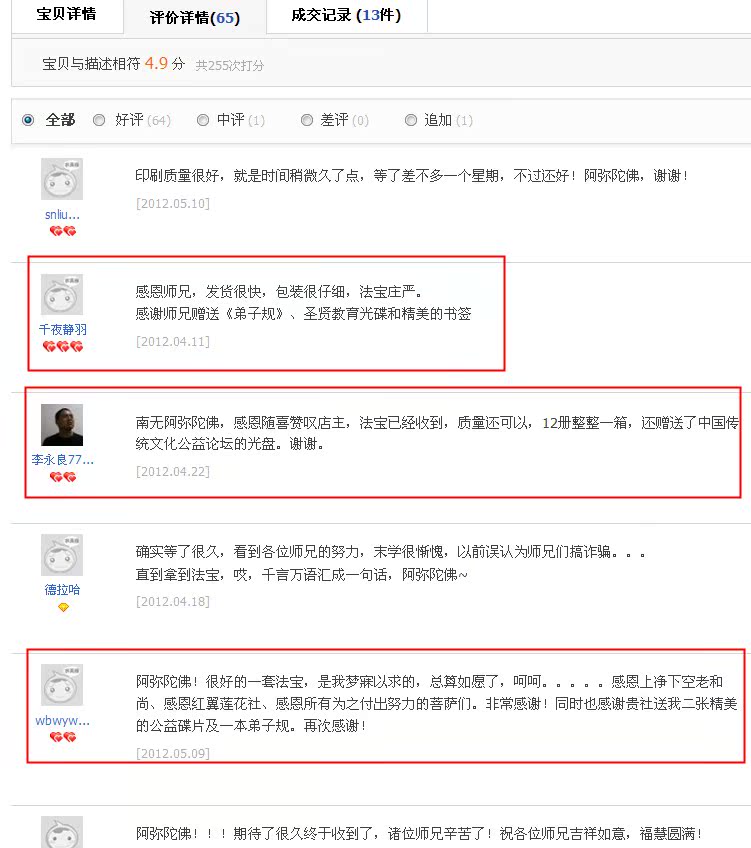Open snliu... user avatar

(x=62, y=179)
